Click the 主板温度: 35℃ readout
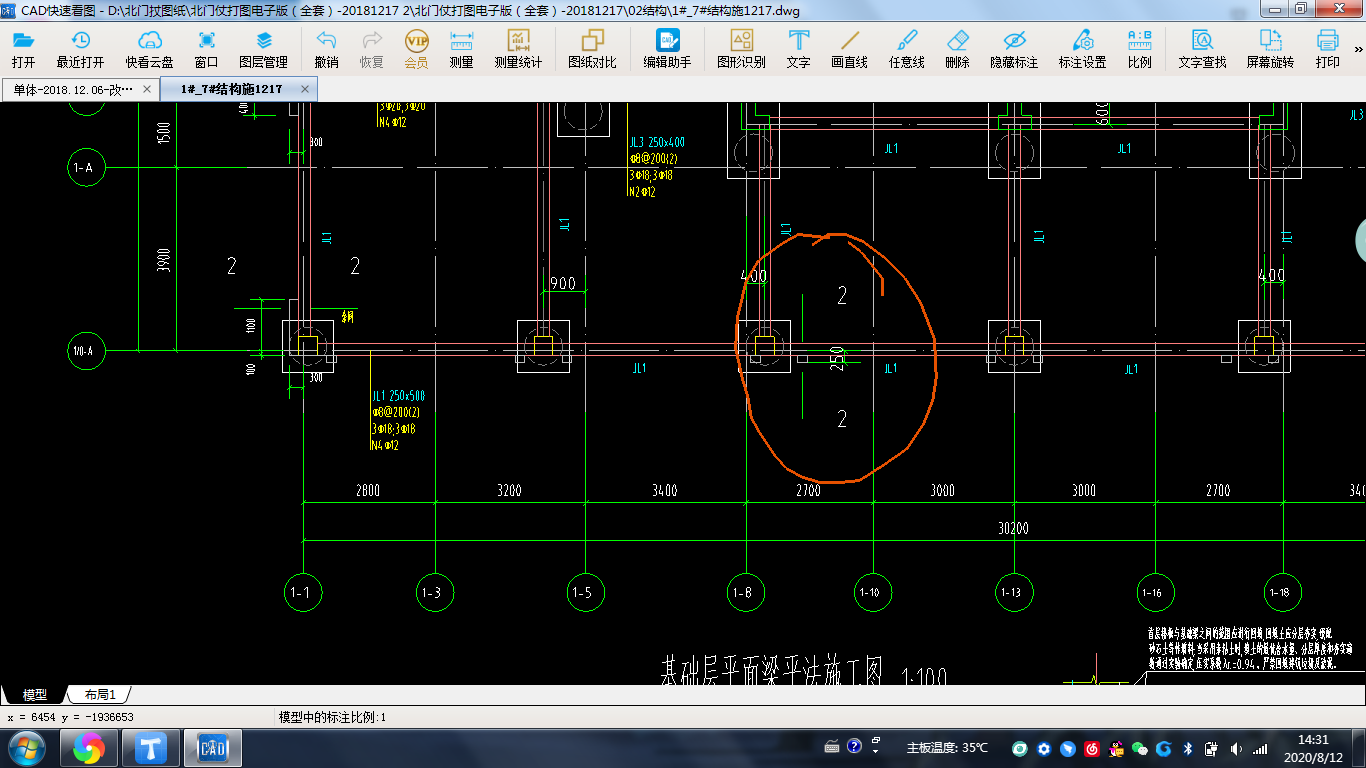This screenshot has width=1366, height=768. [947, 747]
